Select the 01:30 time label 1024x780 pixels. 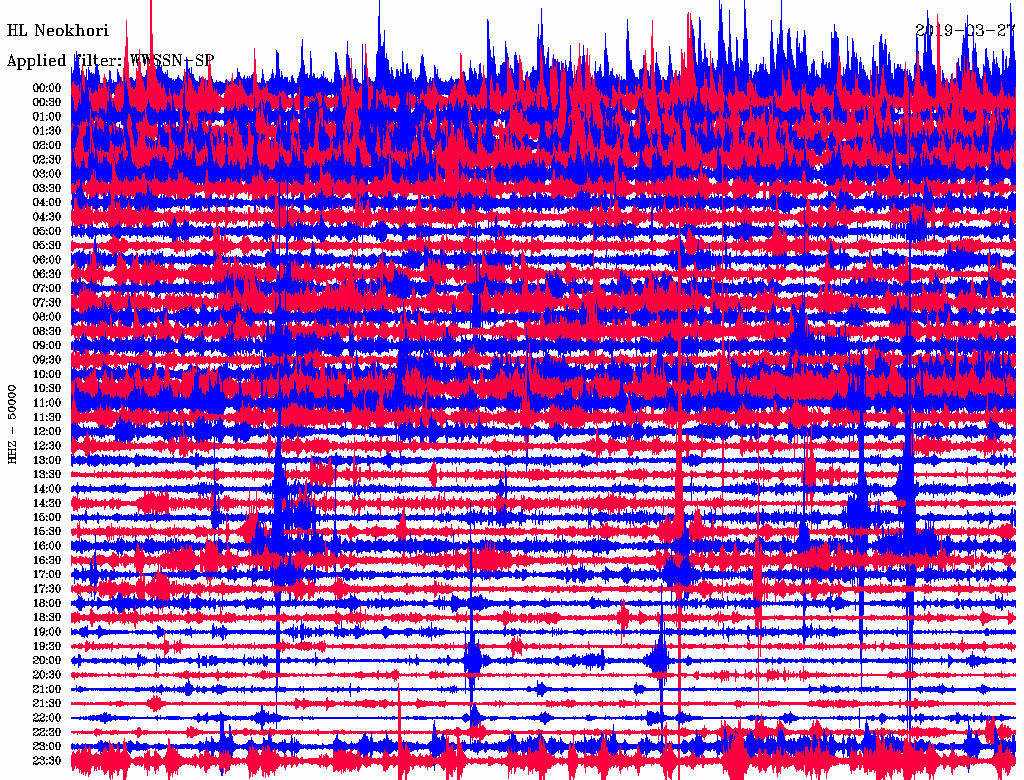[x=47, y=131]
